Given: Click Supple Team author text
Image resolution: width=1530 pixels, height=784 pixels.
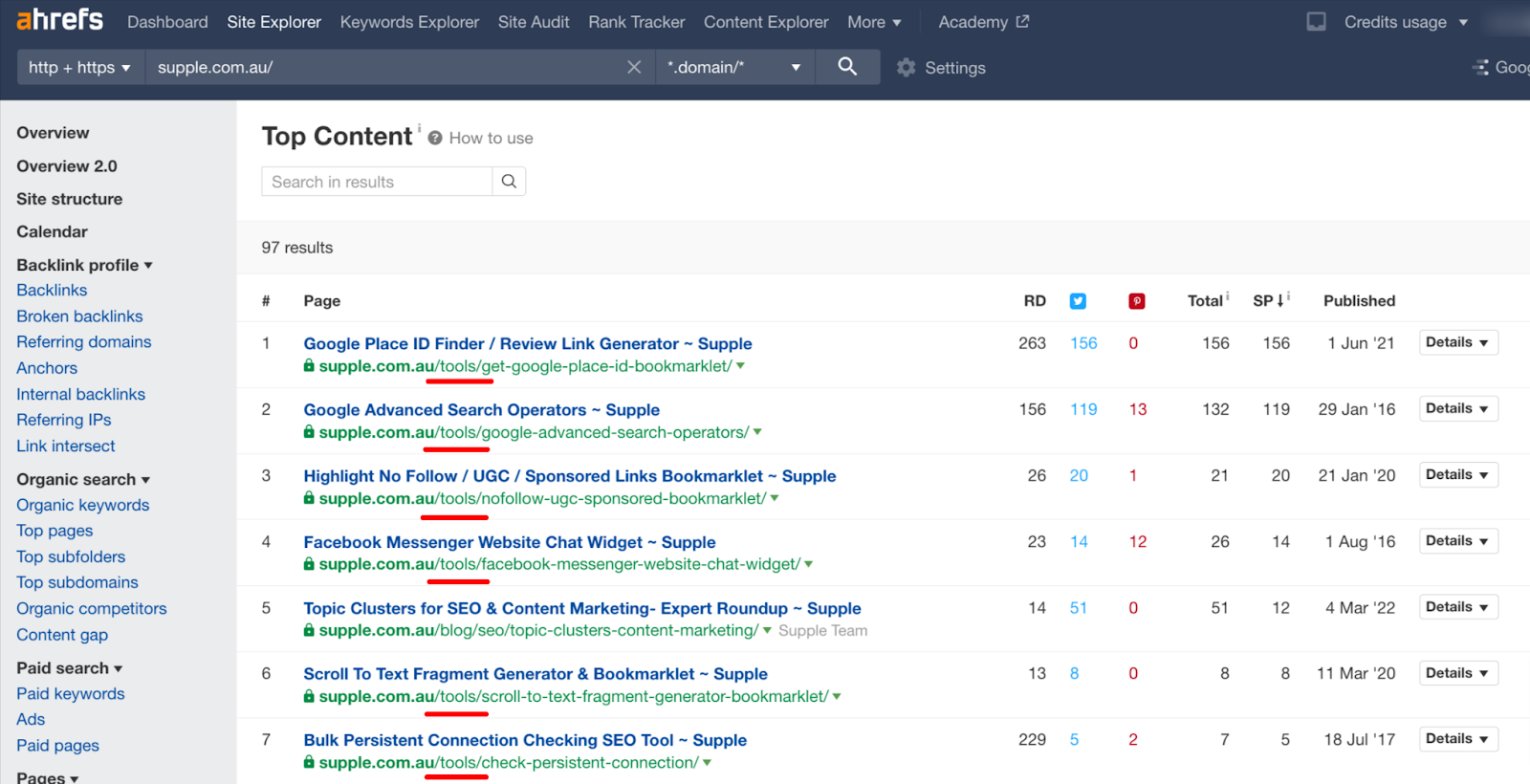Looking at the screenshot, I should (822, 631).
